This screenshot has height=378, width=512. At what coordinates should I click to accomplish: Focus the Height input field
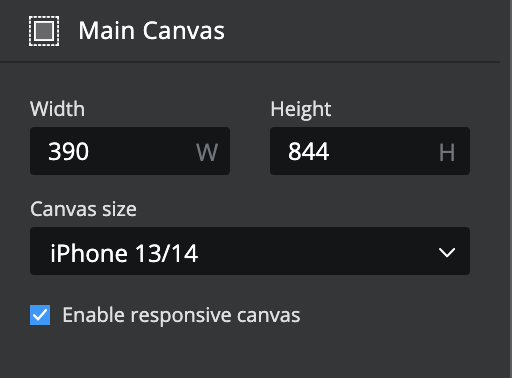pos(370,151)
